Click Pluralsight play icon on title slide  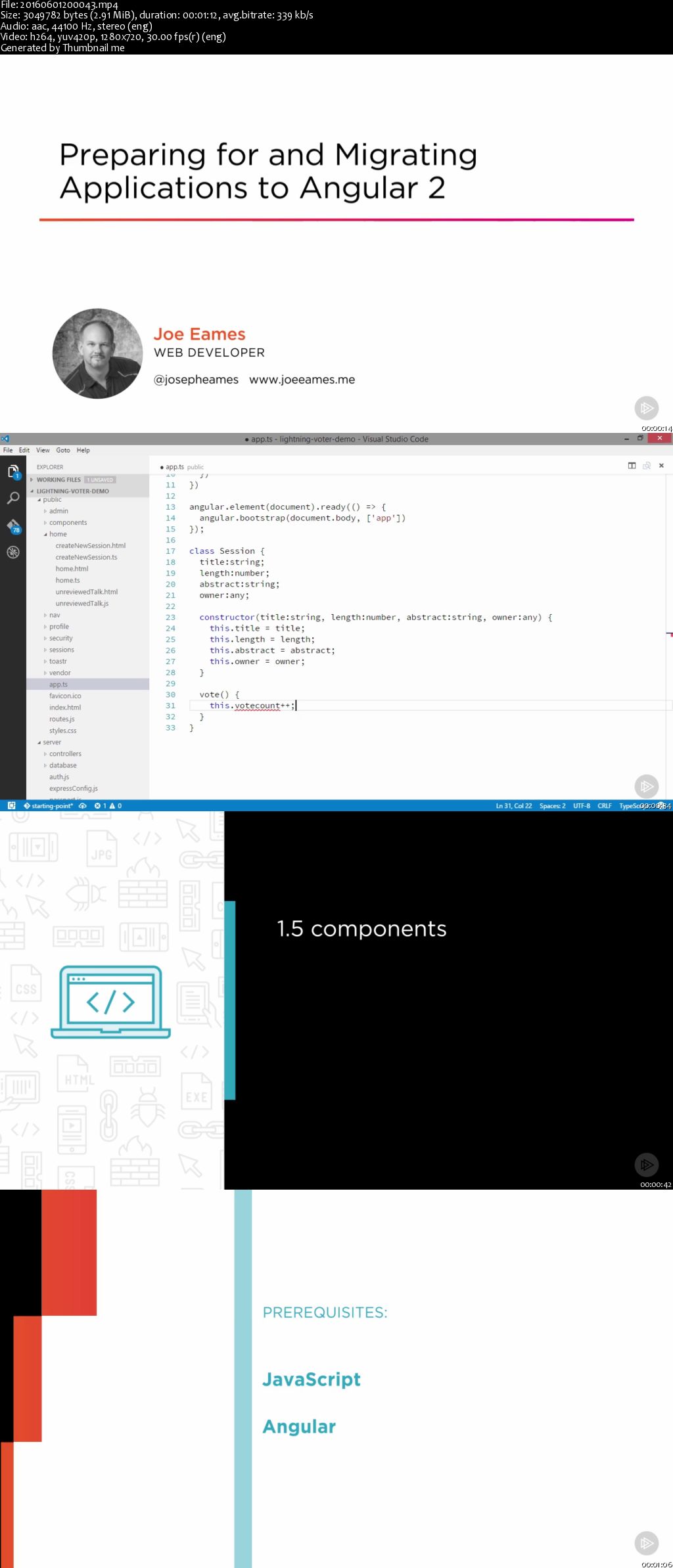647,408
